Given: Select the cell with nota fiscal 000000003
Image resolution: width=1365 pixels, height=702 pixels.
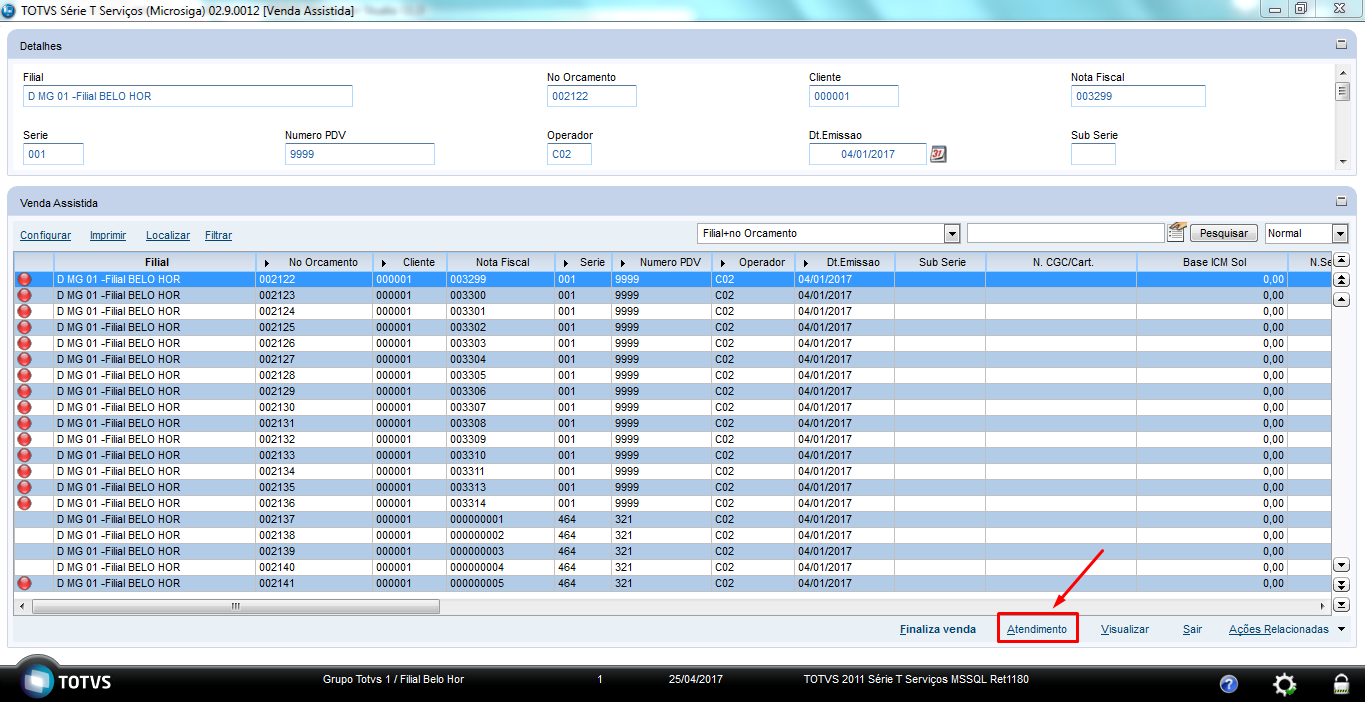Looking at the screenshot, I should pos(501,551).
